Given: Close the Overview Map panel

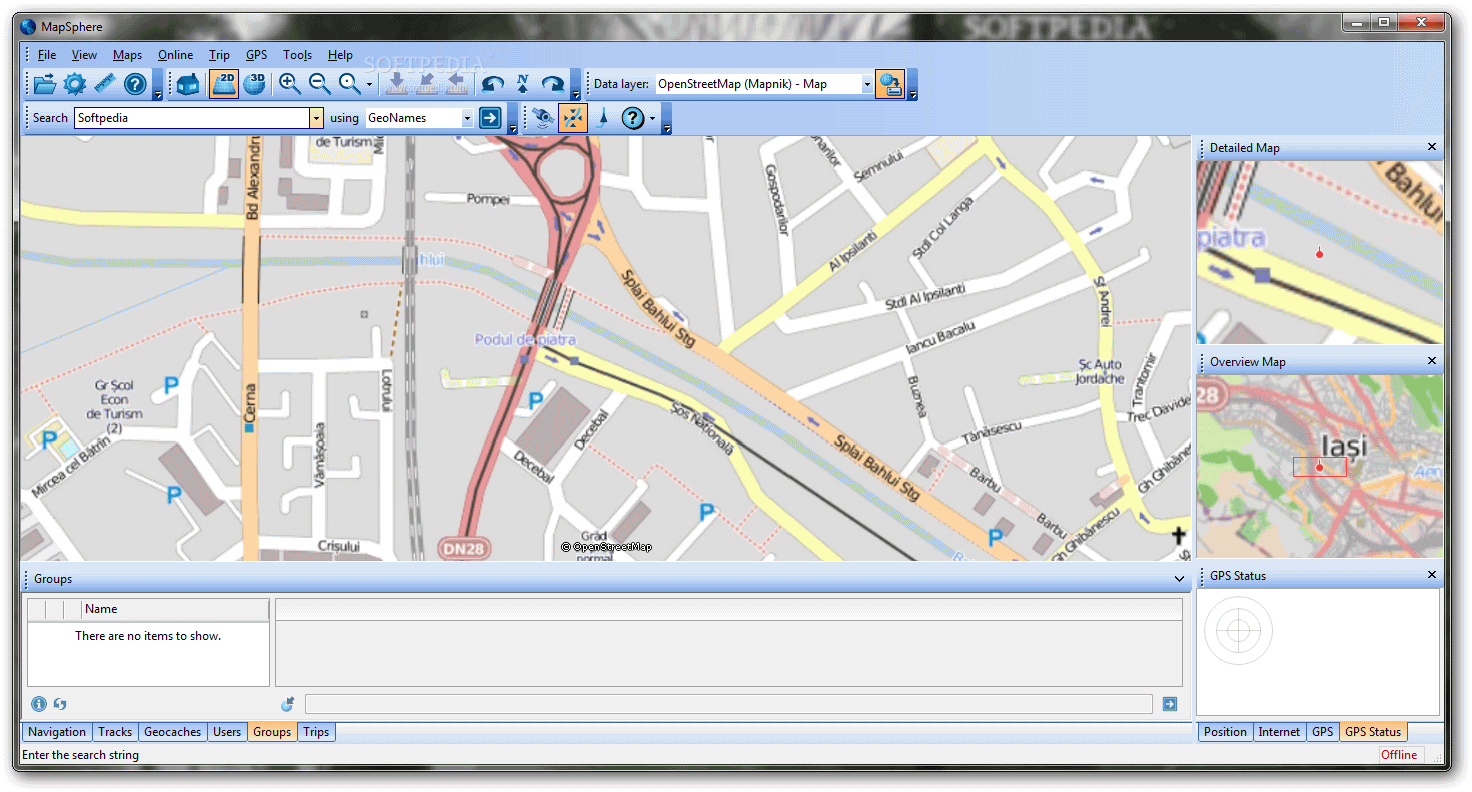Looking at the screenshot, I should click(1431, 361).
